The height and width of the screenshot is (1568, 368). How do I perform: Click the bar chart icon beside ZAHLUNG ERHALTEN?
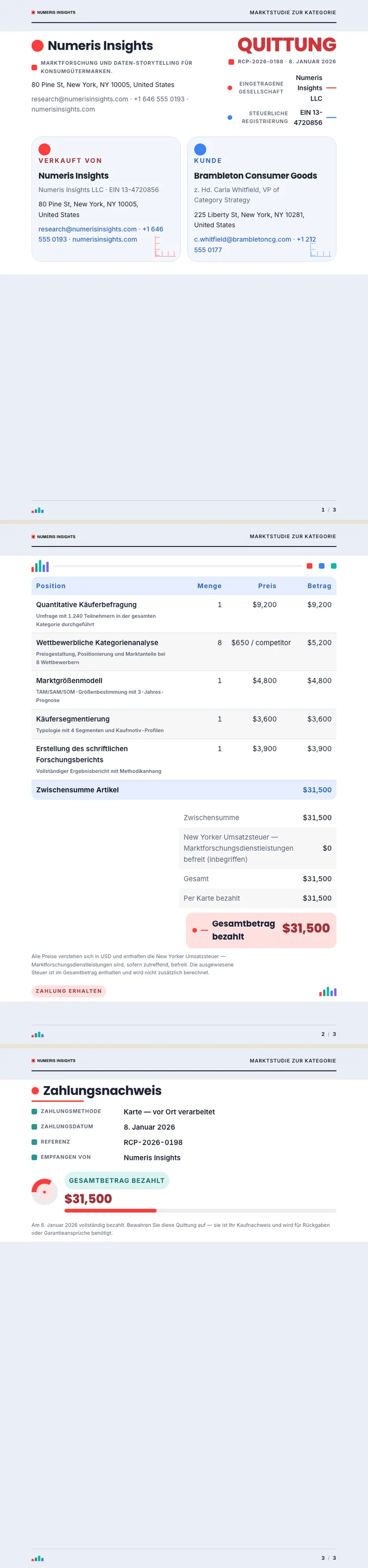click(328, 991)
